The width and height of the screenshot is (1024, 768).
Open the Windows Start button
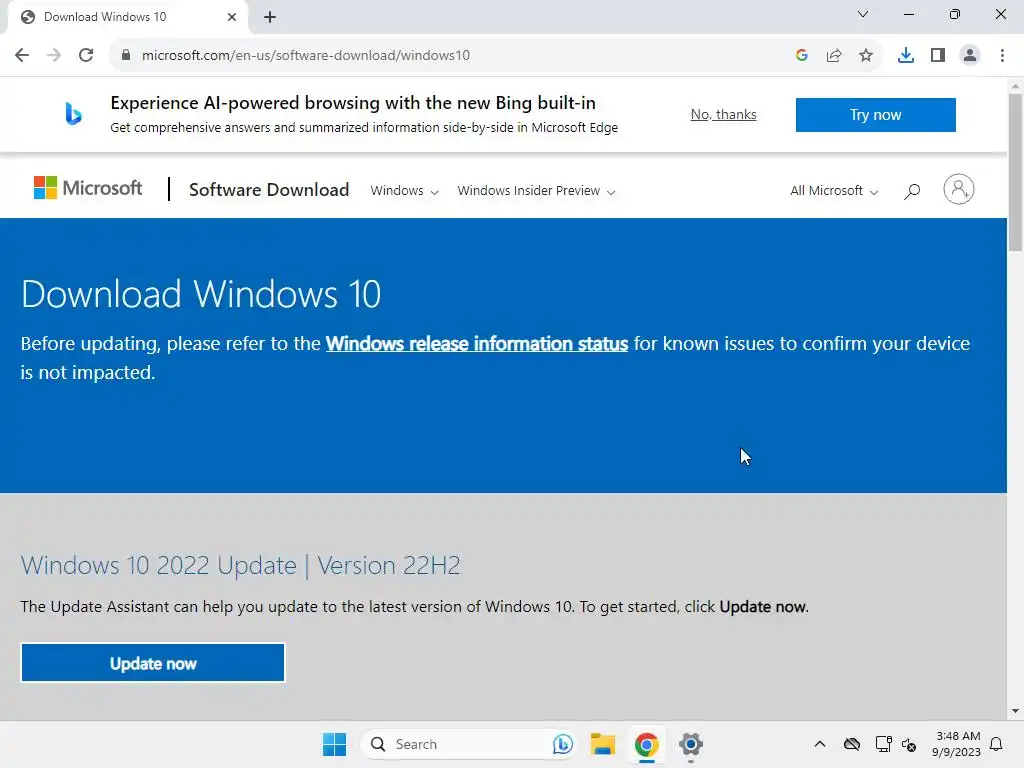[x=334, y=744]
